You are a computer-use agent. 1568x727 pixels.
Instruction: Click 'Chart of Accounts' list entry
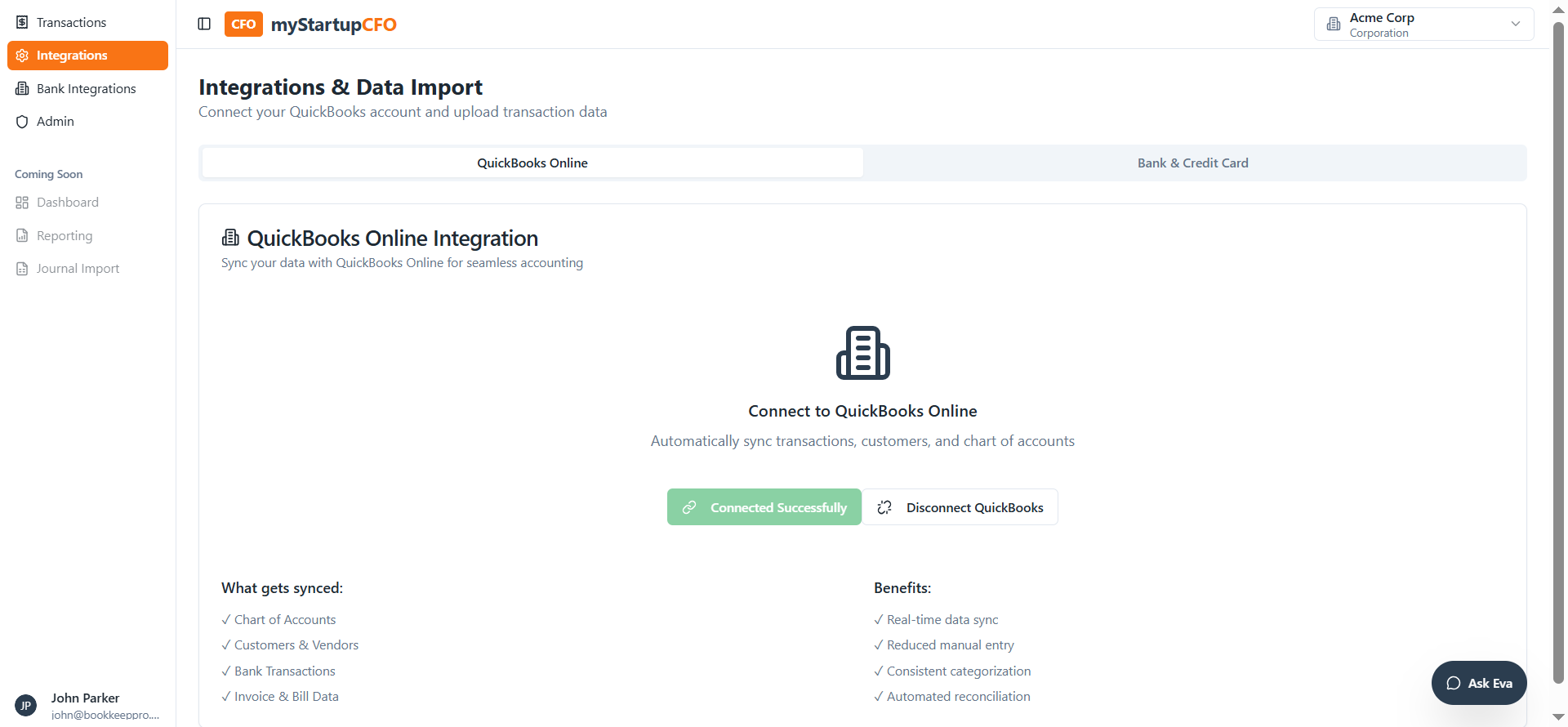(278, 620)
